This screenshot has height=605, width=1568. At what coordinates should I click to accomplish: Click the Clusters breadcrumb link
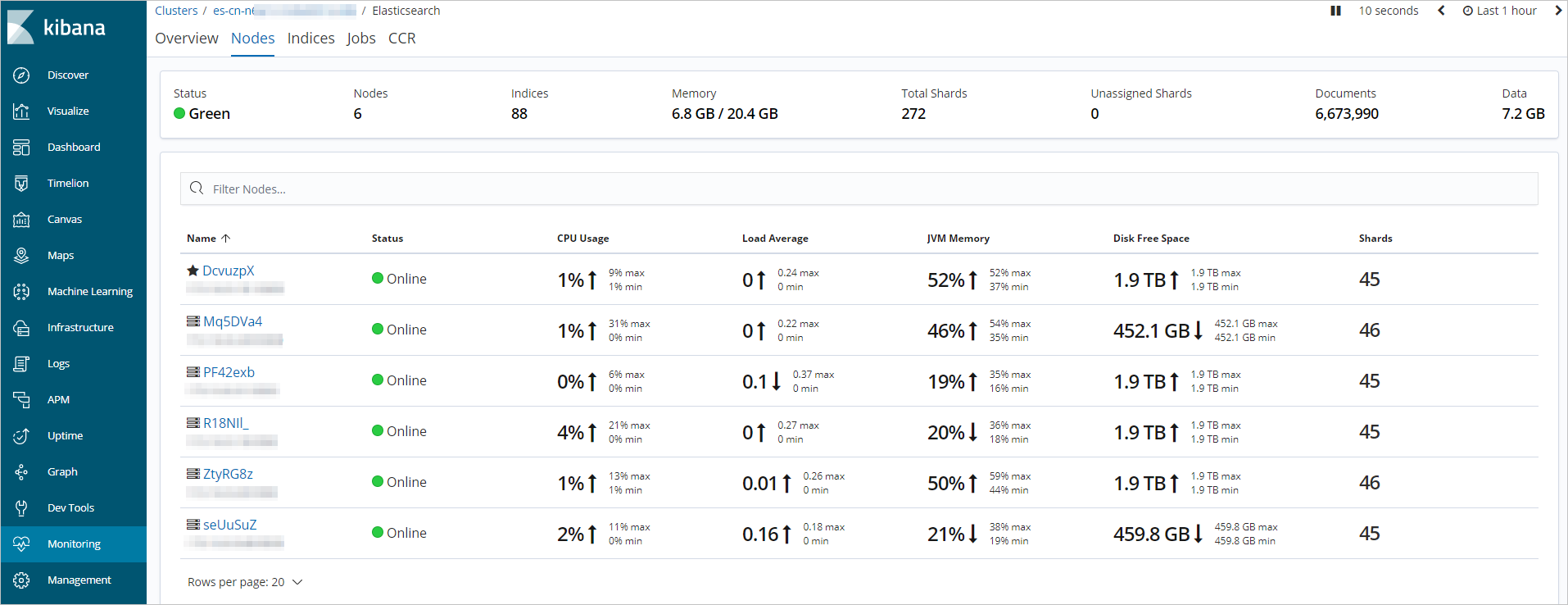click(x=176, y=11)
